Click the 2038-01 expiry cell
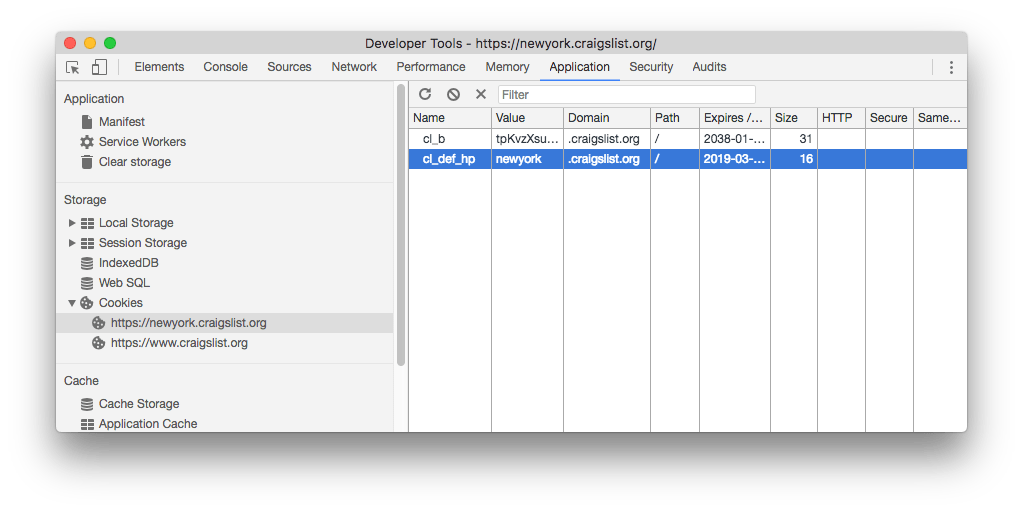Viewport: 1023px width, 512px height. (x=735, y=139)
